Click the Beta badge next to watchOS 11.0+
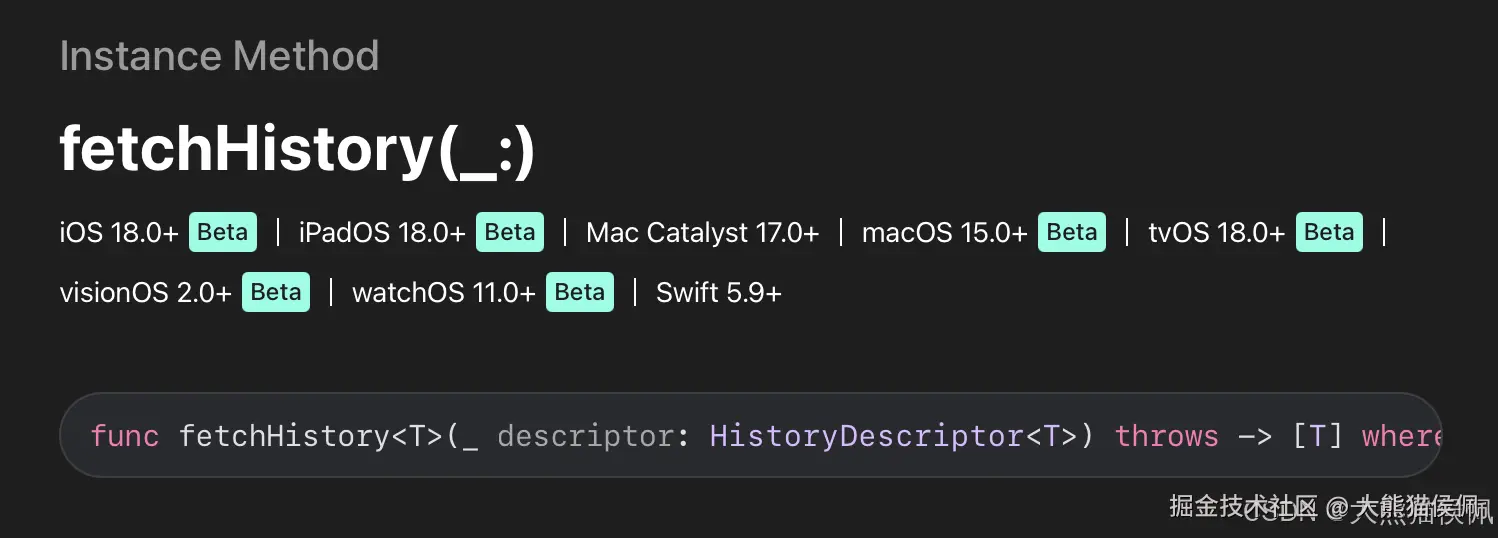 580,292
